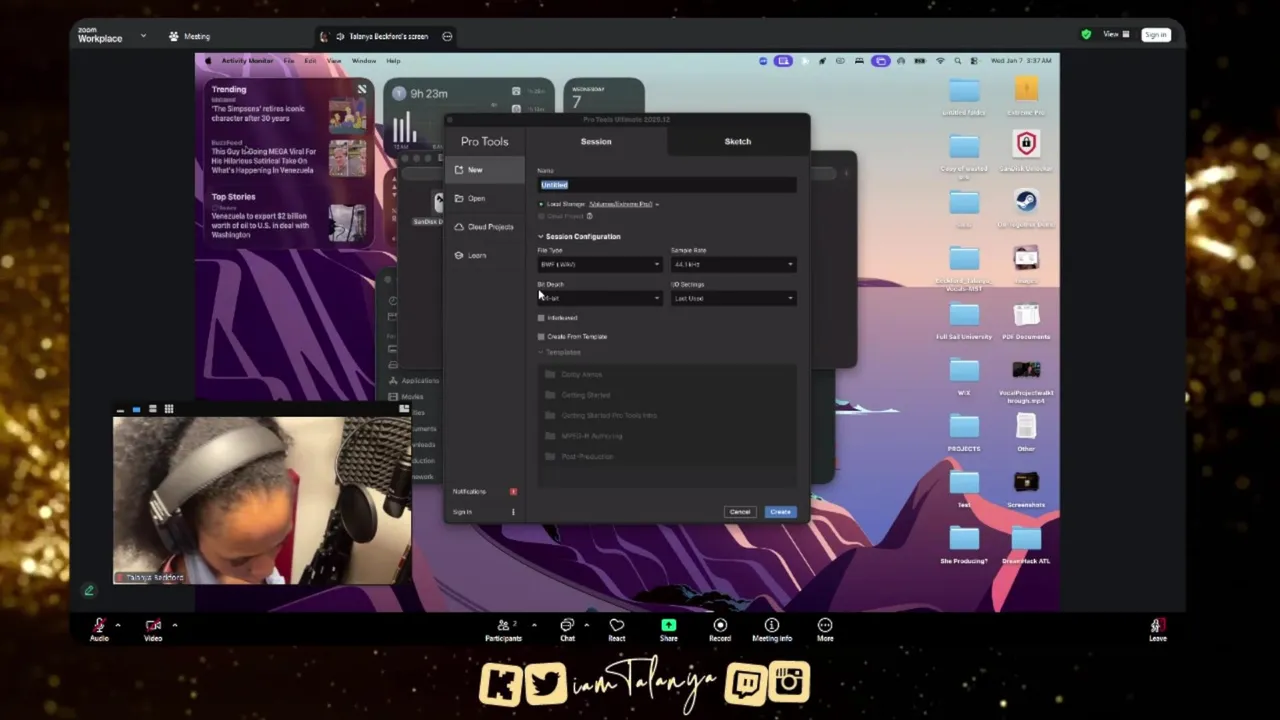Enable the Interleaved checkbox

pyautogui.click(x=541, y=318)
